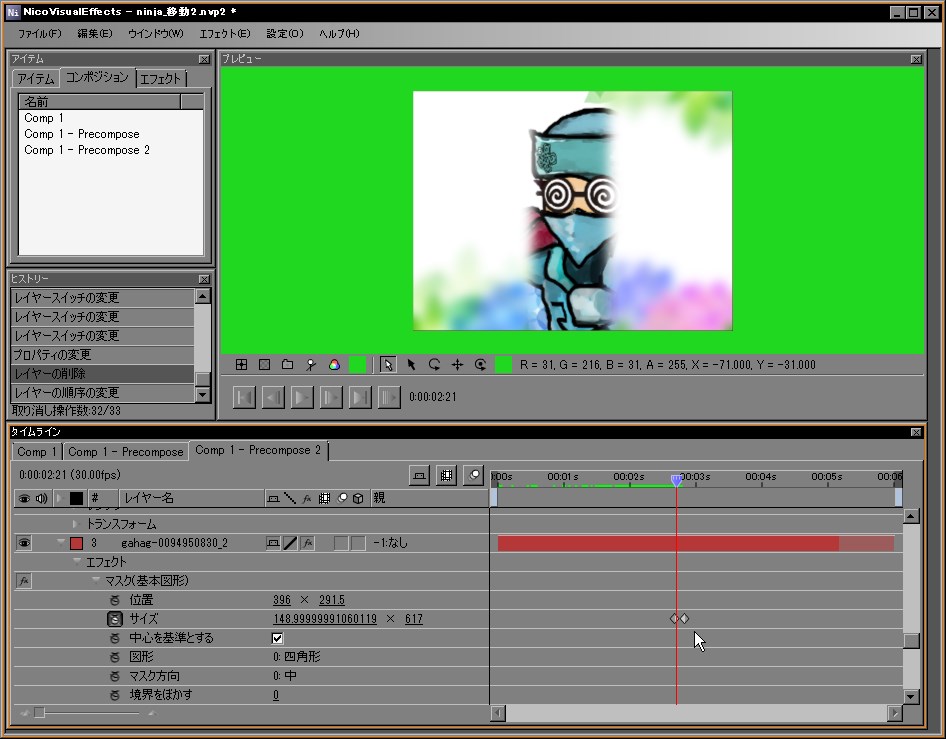
Task: Click the red label color of layer 3
Action: click(76, 543)
